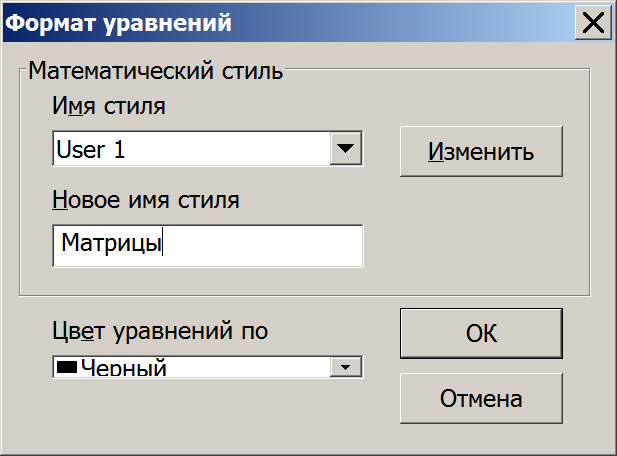Click the Имя стиля label
The width and height of the screenshot is (617, 456).
coord(109,106)
